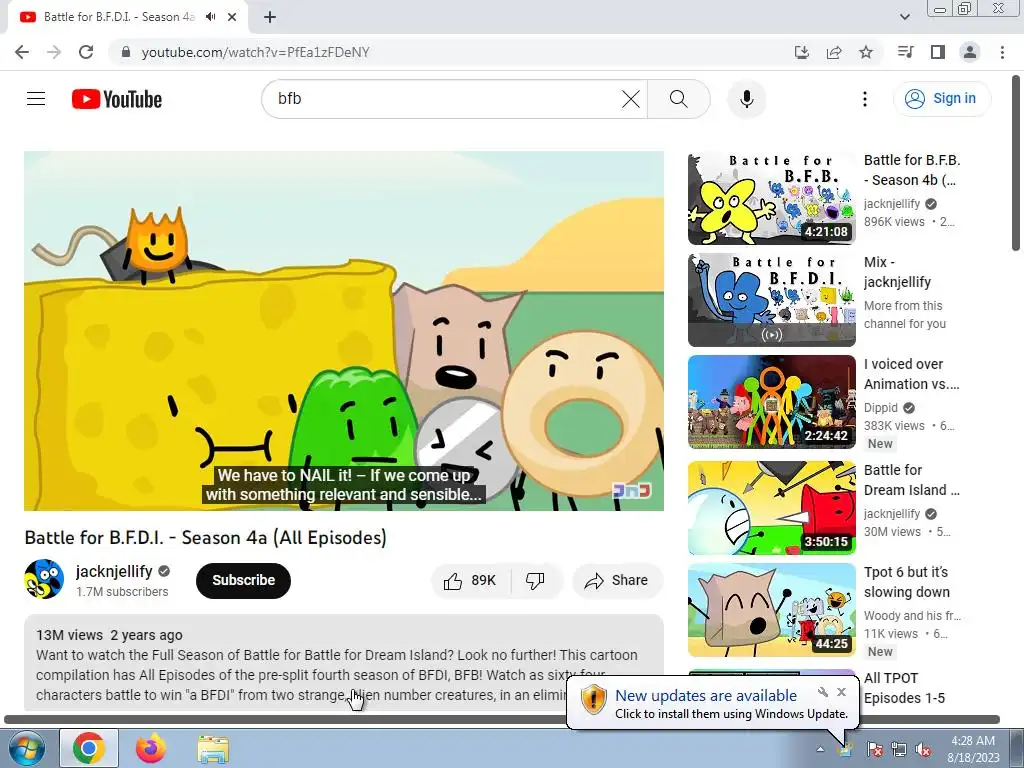Click the vertical page scrollbar

click(1016, 163)
